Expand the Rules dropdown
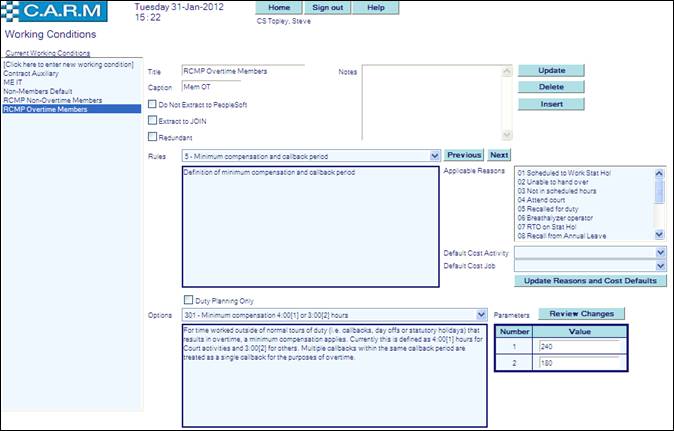674x431 pixels. (434, 156)
